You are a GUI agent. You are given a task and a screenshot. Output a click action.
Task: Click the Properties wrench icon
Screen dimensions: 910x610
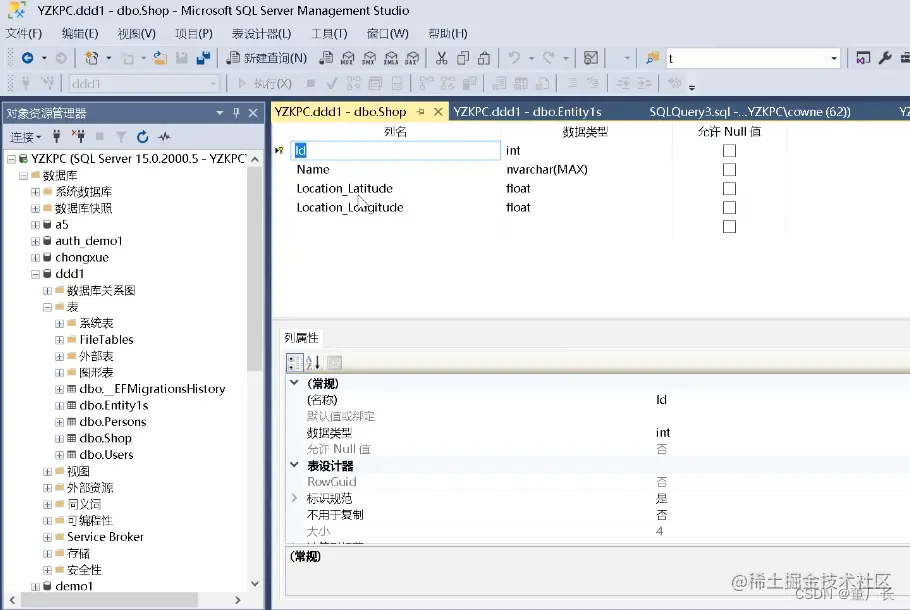[885, 58]
